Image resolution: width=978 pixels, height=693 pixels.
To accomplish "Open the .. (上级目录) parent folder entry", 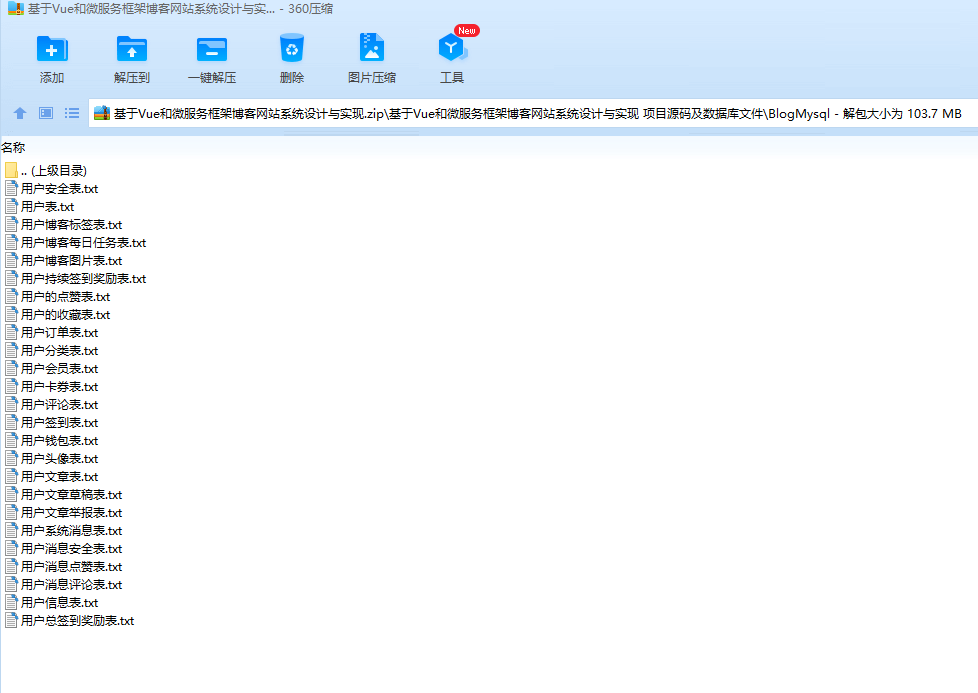I will (x=46, y=170).
